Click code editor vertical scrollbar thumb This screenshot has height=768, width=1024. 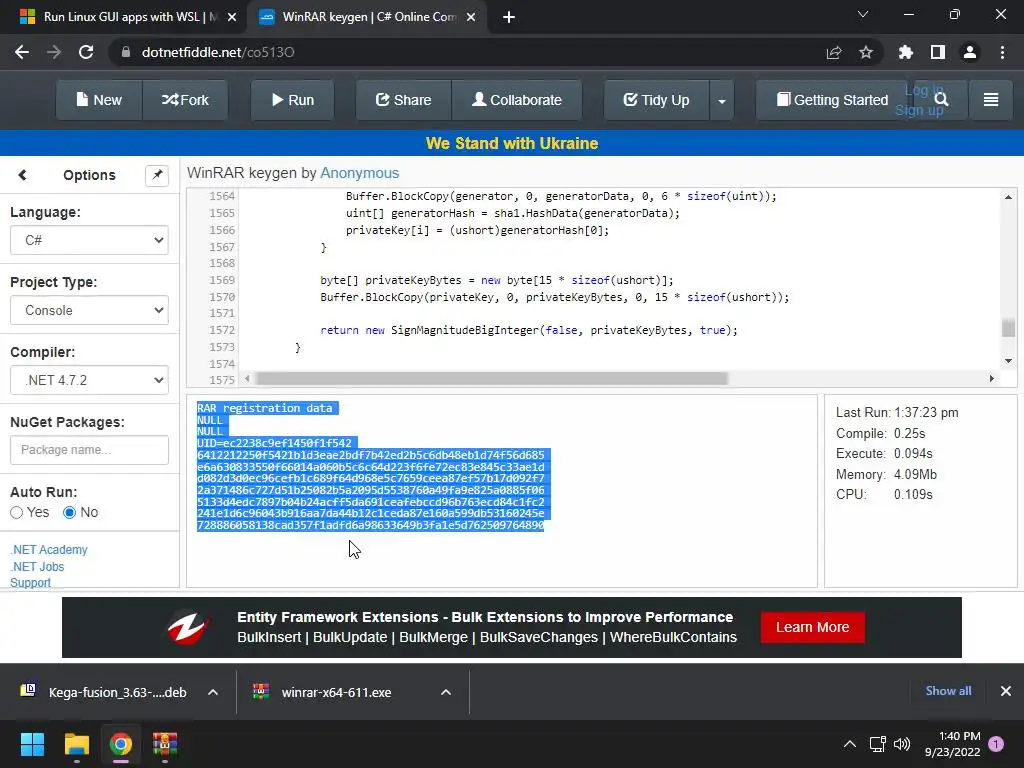point(1008,328)
